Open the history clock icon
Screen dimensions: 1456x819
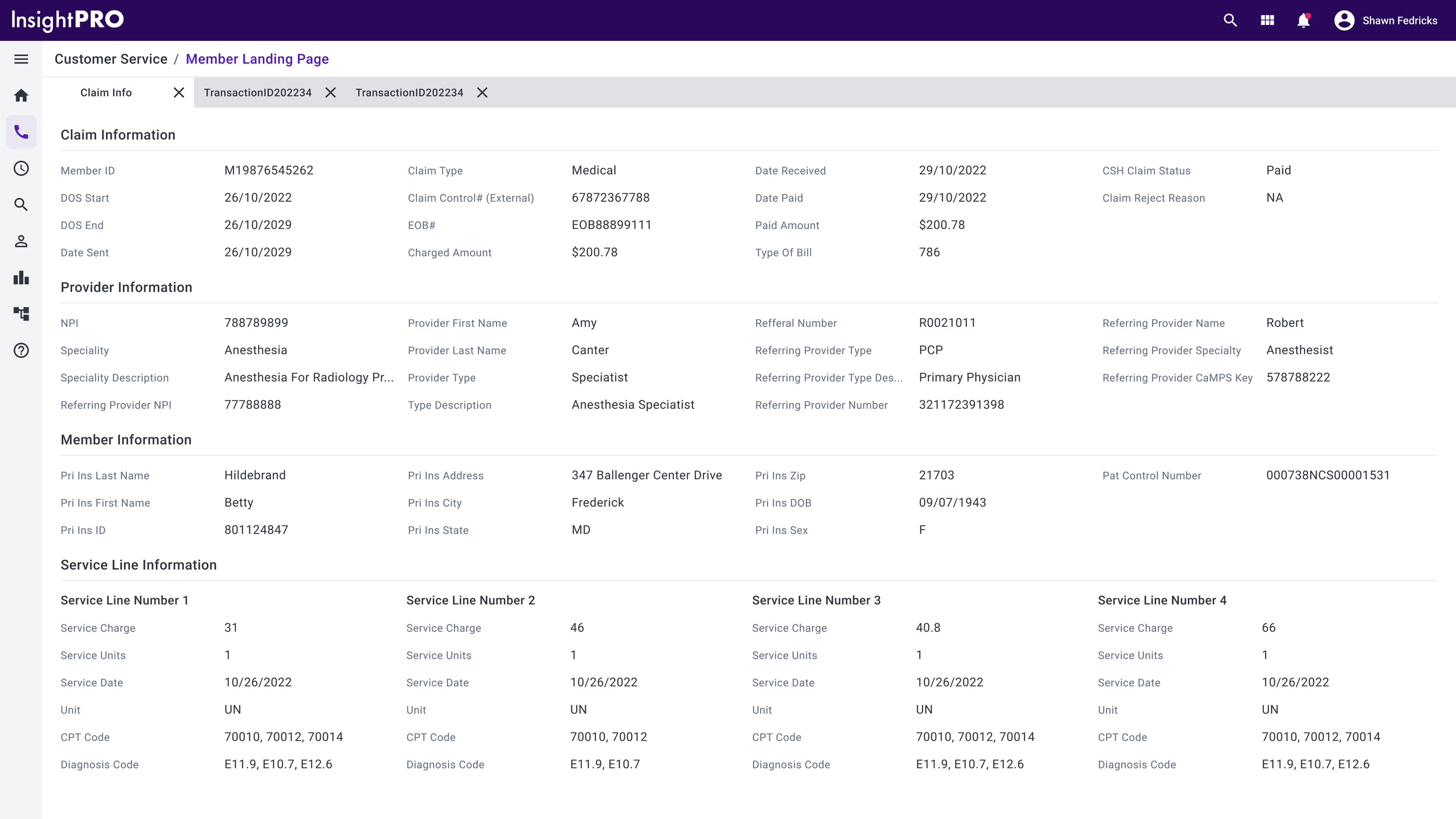pyautogui.click(x=21, y=168)
